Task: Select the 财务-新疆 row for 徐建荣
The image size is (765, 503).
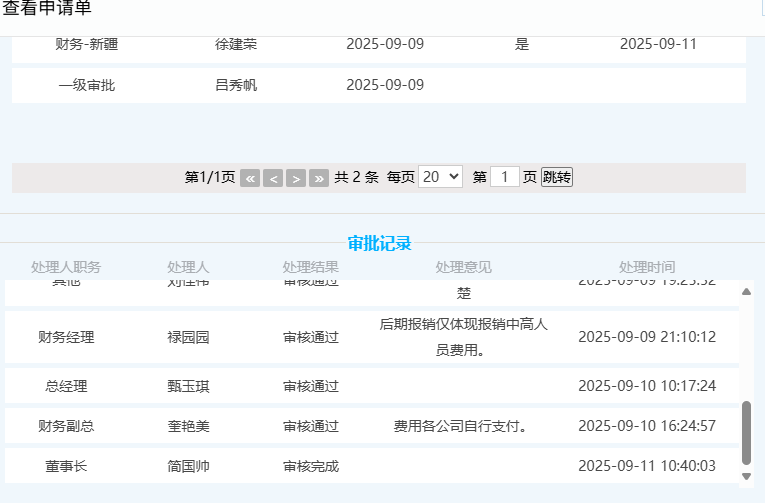Action: 378,45
